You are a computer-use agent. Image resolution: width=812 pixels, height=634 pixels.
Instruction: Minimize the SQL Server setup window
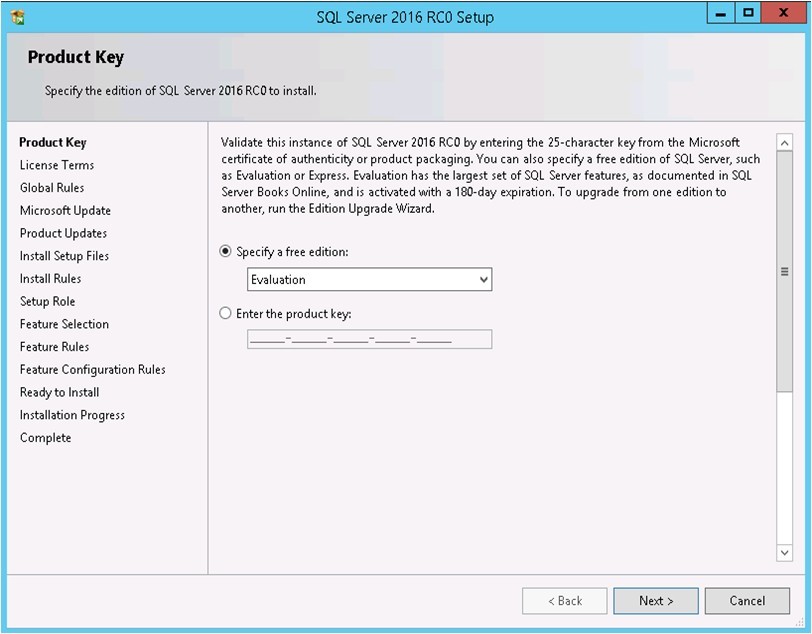coord(720,13)
